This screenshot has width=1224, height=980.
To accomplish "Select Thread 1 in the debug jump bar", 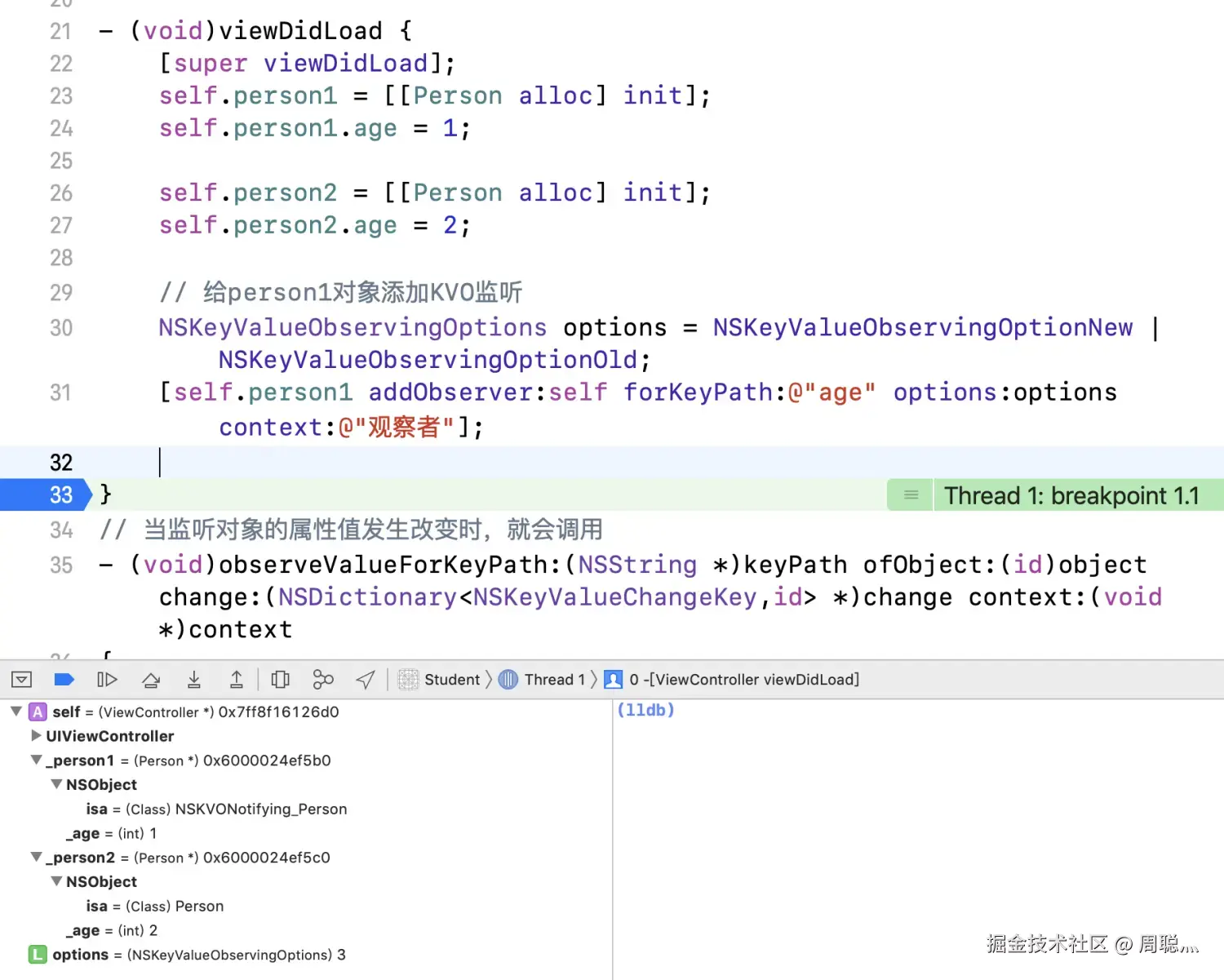I will (542, 680).
